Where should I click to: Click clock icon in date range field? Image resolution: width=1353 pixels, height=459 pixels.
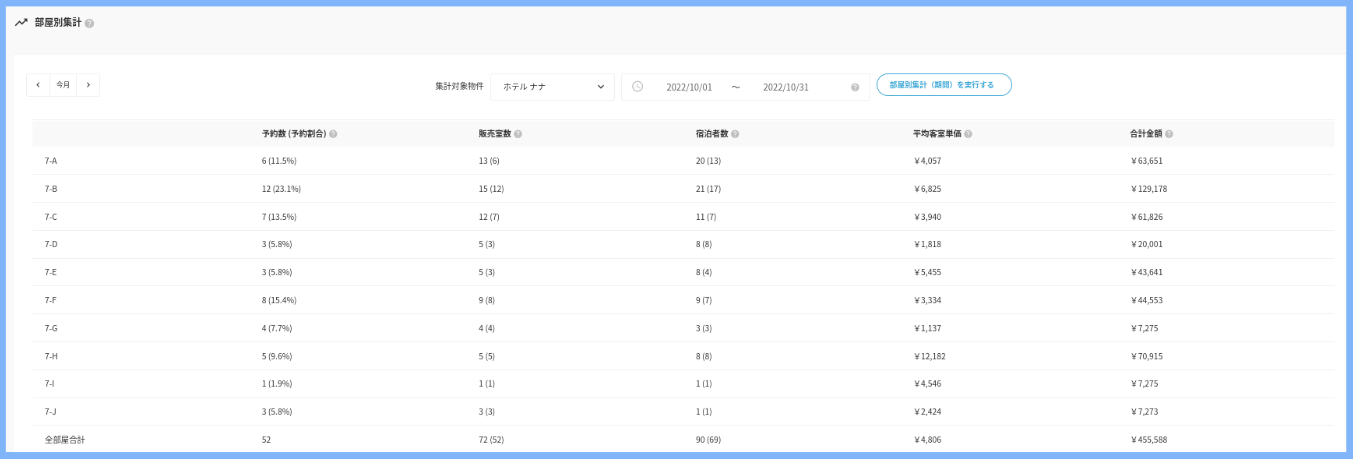click(638, 86)
